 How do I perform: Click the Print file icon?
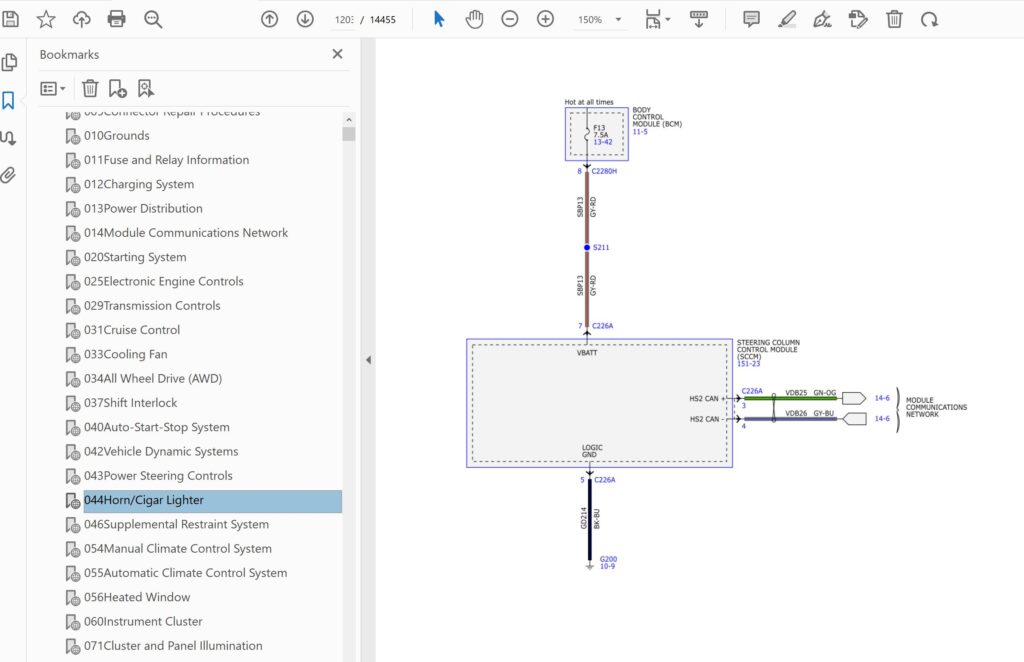click(117, 19)
